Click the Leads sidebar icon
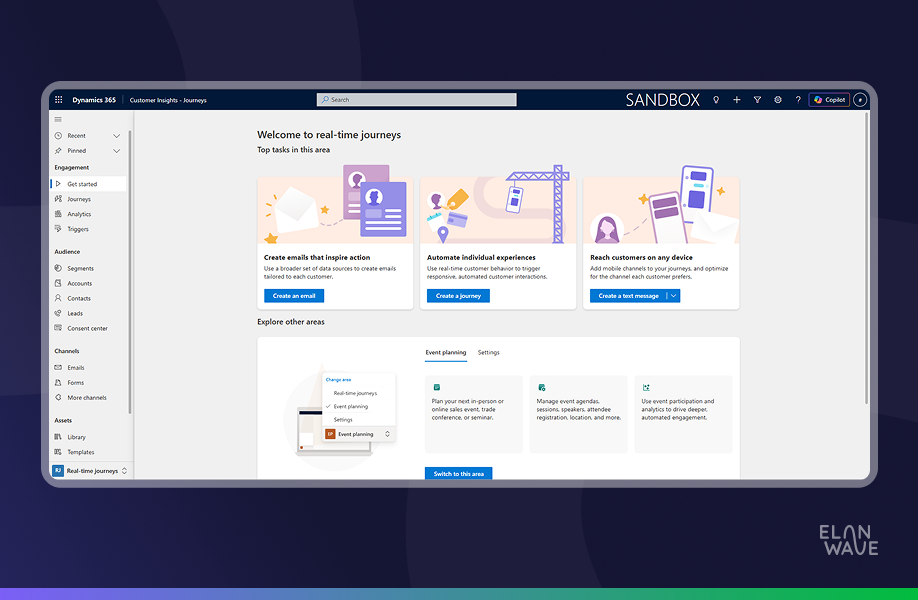 point(58,313)
